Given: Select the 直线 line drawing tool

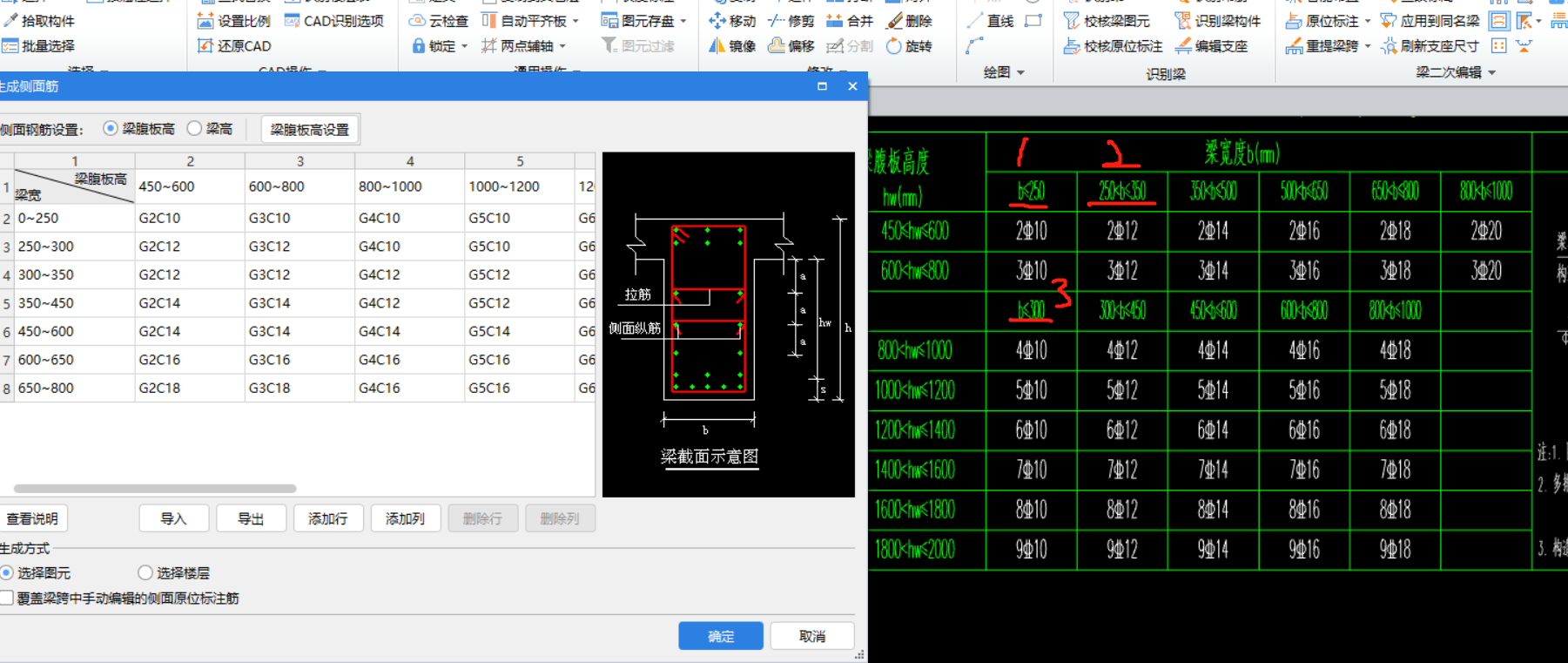Looking at the screenshot, I should [x=990, y=21].
